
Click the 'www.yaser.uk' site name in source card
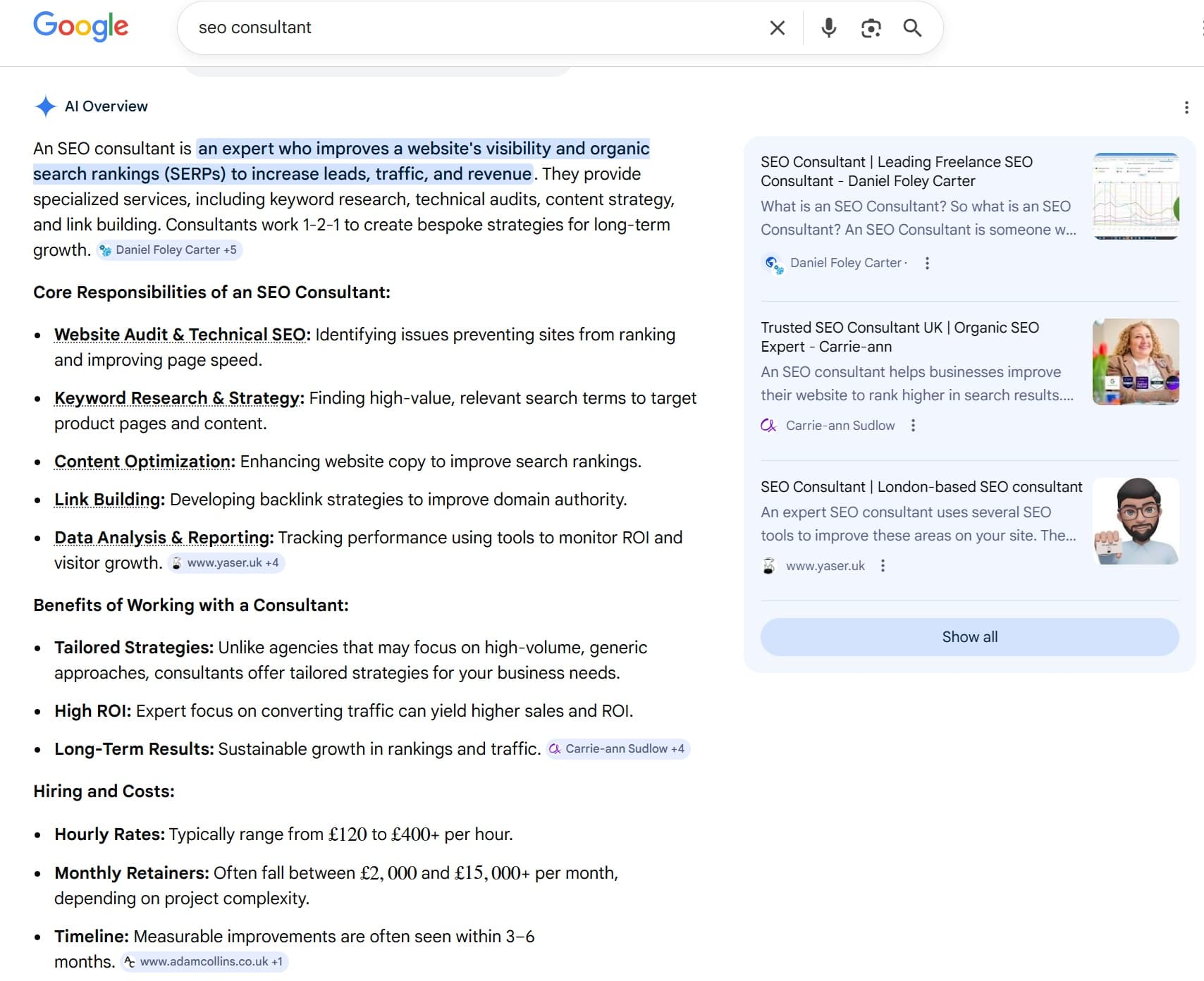pos(825,566)
